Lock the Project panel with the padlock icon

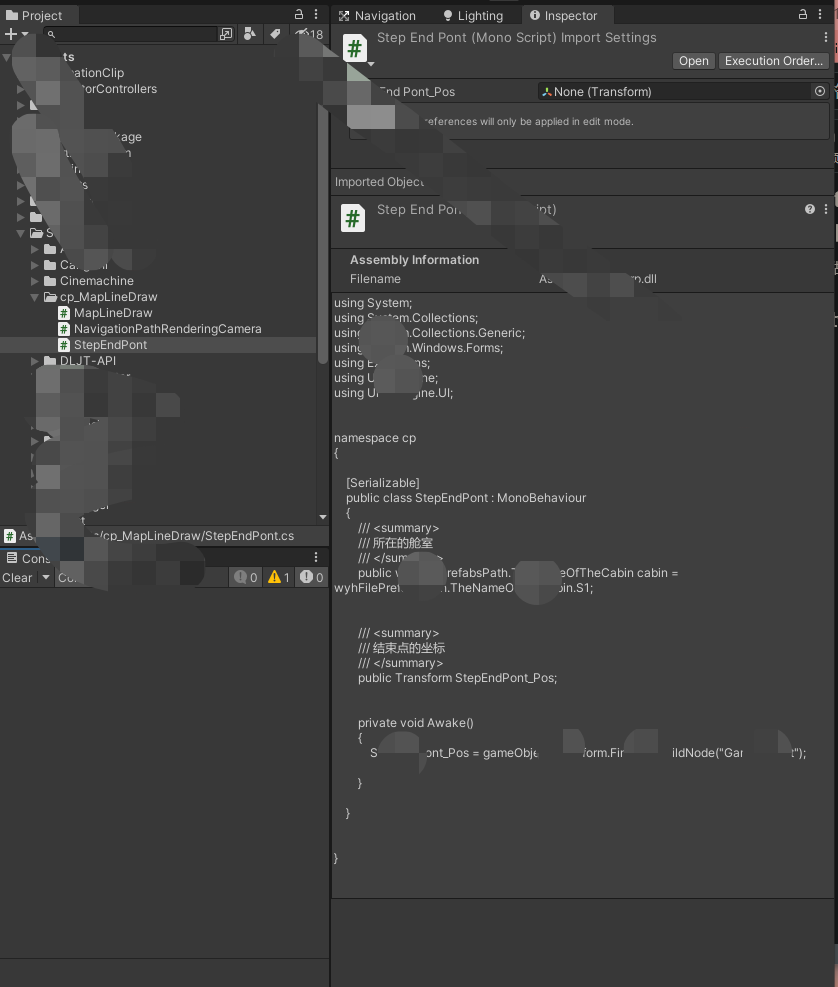point(299,14)
